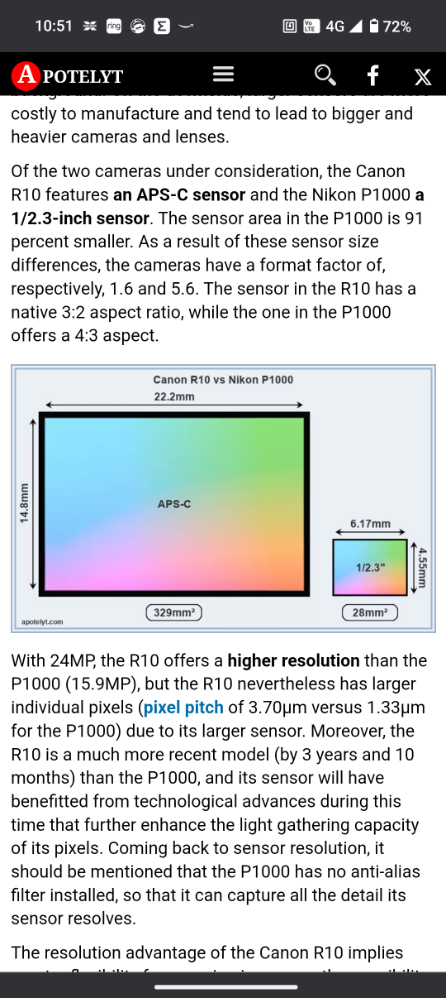This screenshot has height=998, width=446.
Task: Go home via the Apotelyt logo
Action: click(67, 76)
